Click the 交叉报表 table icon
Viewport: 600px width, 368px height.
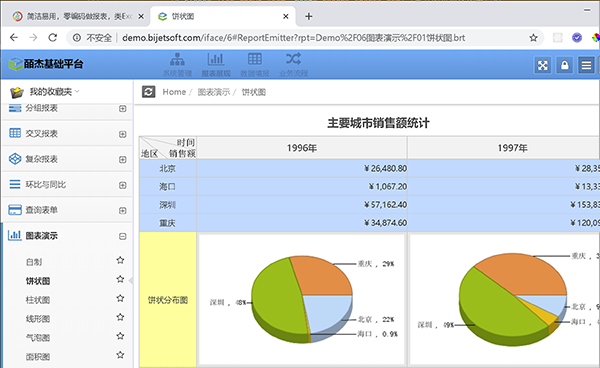(15, 133)
